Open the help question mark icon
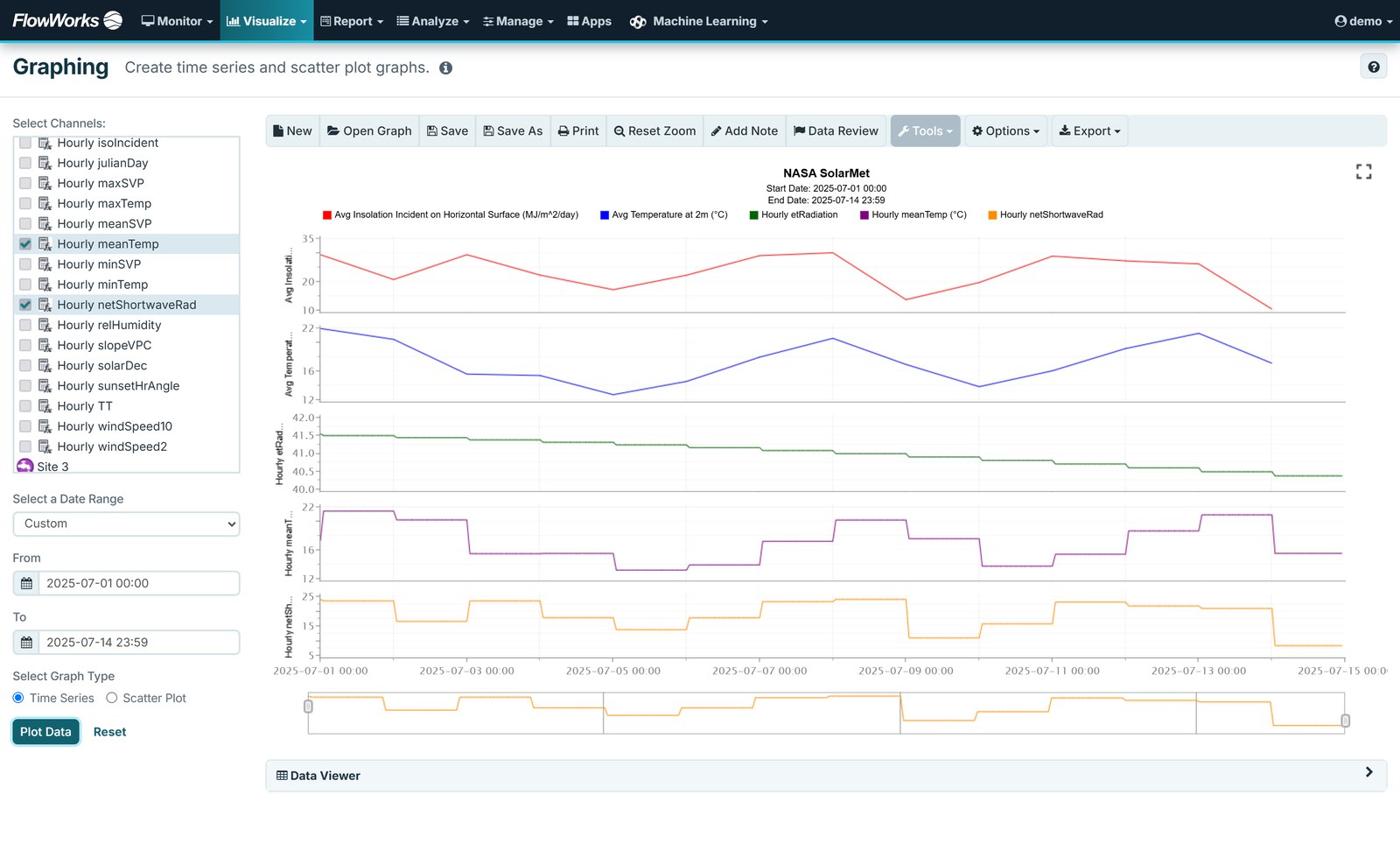Screen dimensions: 1400x844 coord(1373,67)
